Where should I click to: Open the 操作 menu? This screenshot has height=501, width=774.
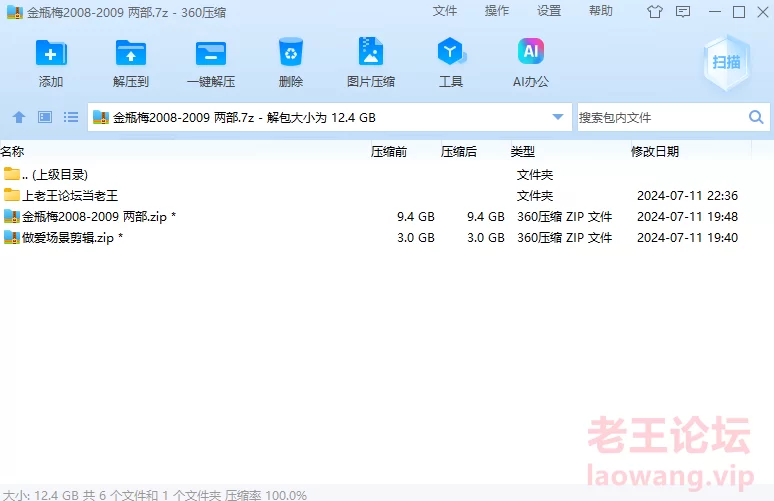(x=497, y=11)
